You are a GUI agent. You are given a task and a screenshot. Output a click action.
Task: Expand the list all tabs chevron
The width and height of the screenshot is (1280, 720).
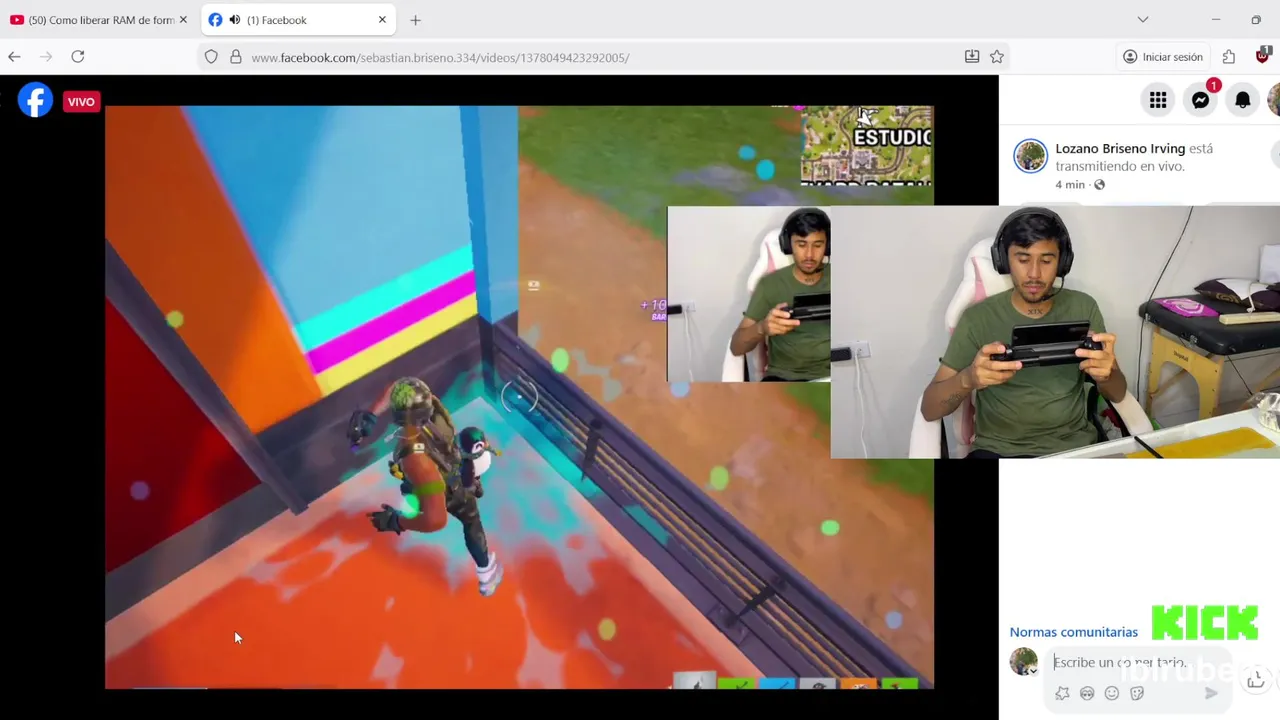(1143, 20)
